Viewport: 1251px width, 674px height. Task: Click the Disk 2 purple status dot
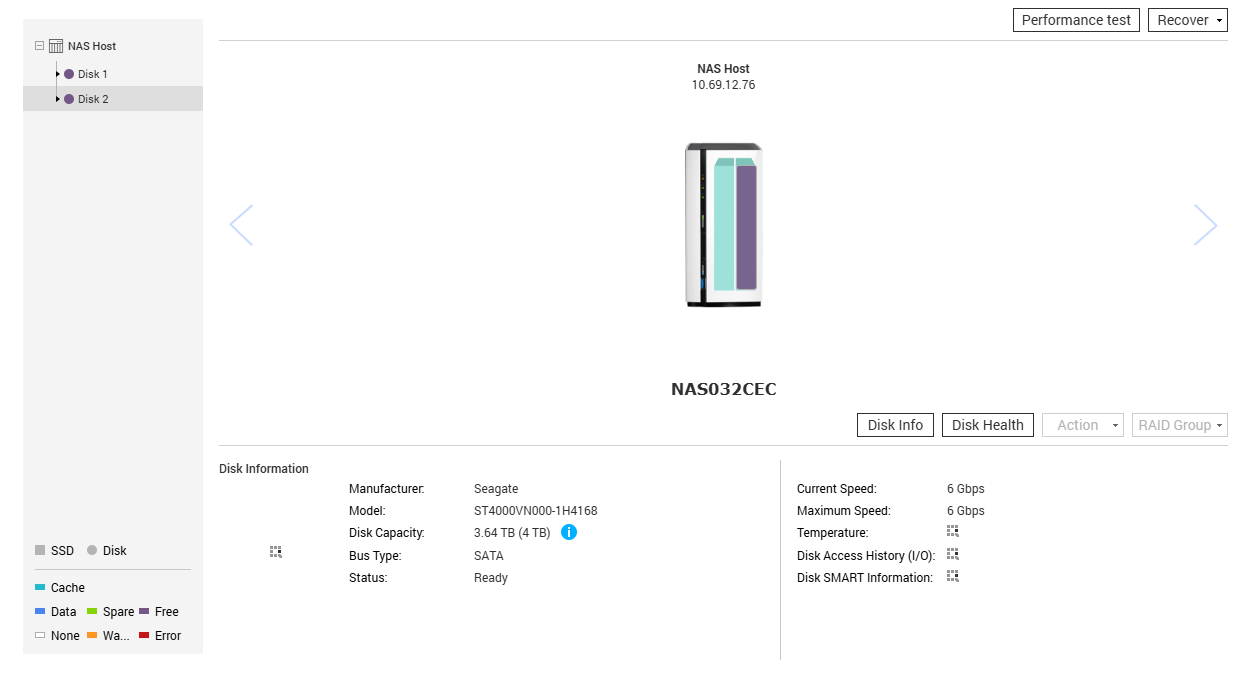[69, 99]
